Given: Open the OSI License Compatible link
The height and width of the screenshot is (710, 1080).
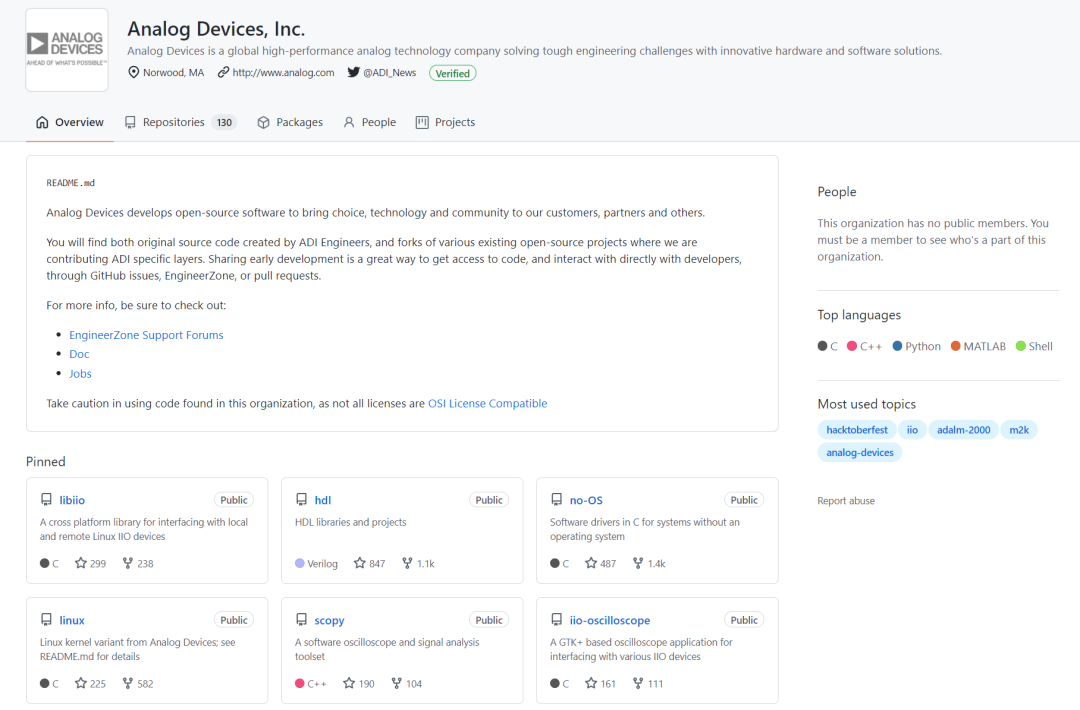Looking at the screenshot, I should [488, 404].
